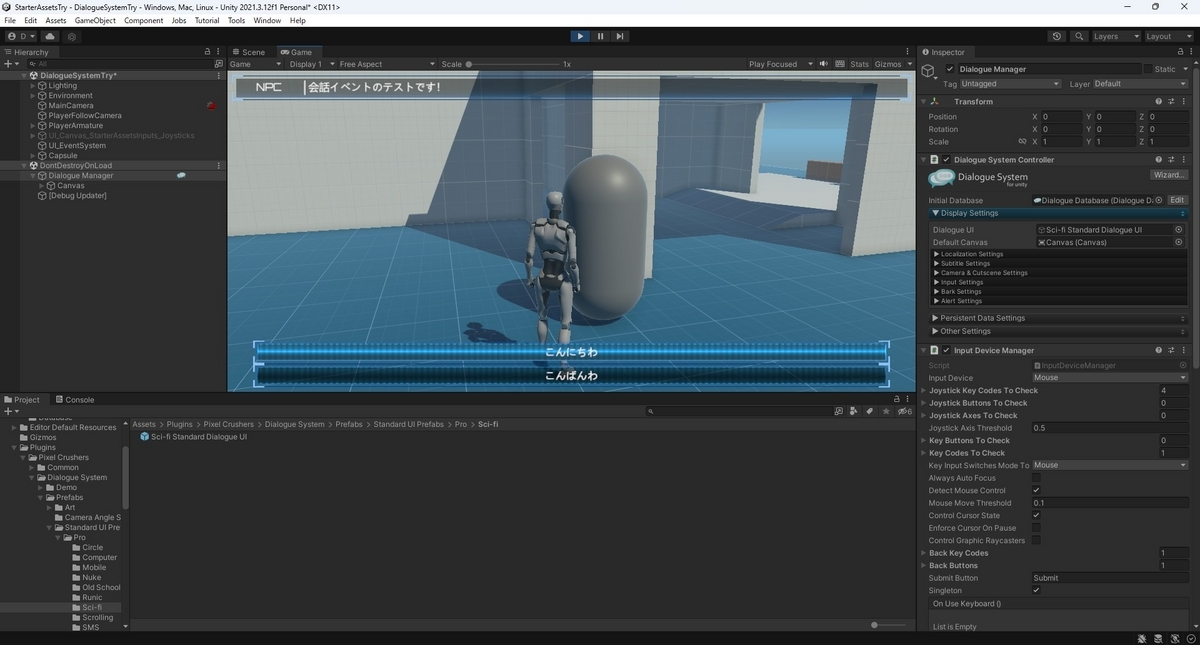
Task: Click the Gizmos button in the Game view
Action: pos(887,64)
